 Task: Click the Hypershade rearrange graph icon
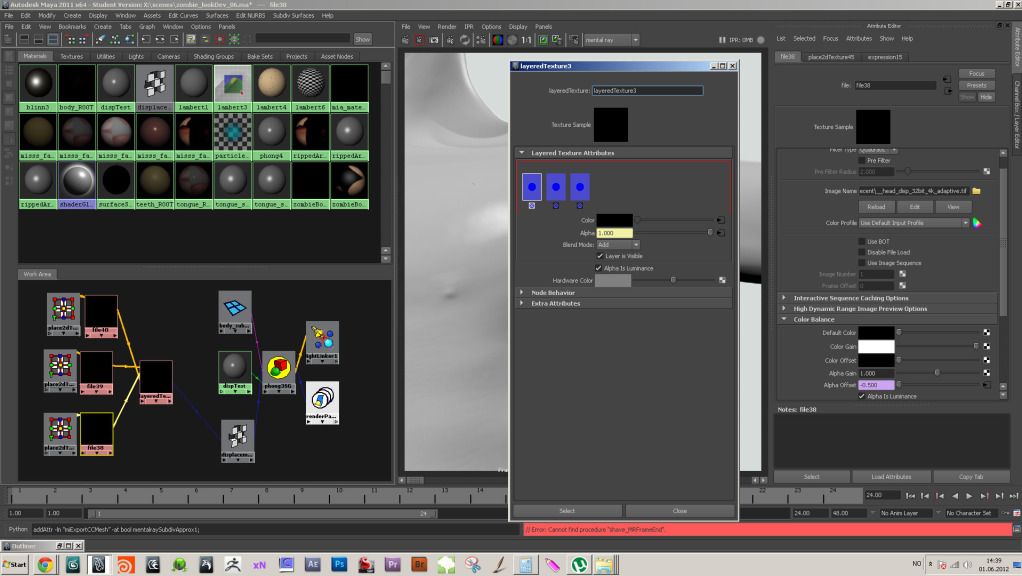pyautogui.click(x=115, y=40)
